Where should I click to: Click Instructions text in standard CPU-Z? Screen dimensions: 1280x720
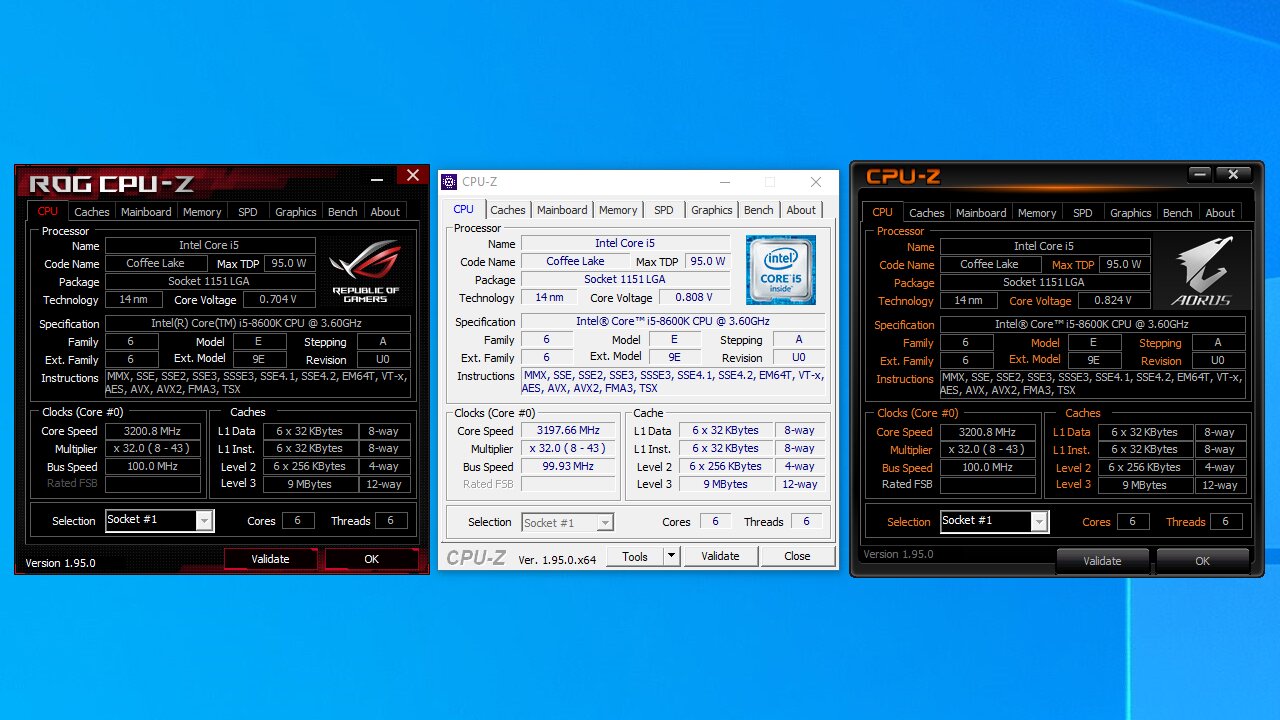point(673,382)
